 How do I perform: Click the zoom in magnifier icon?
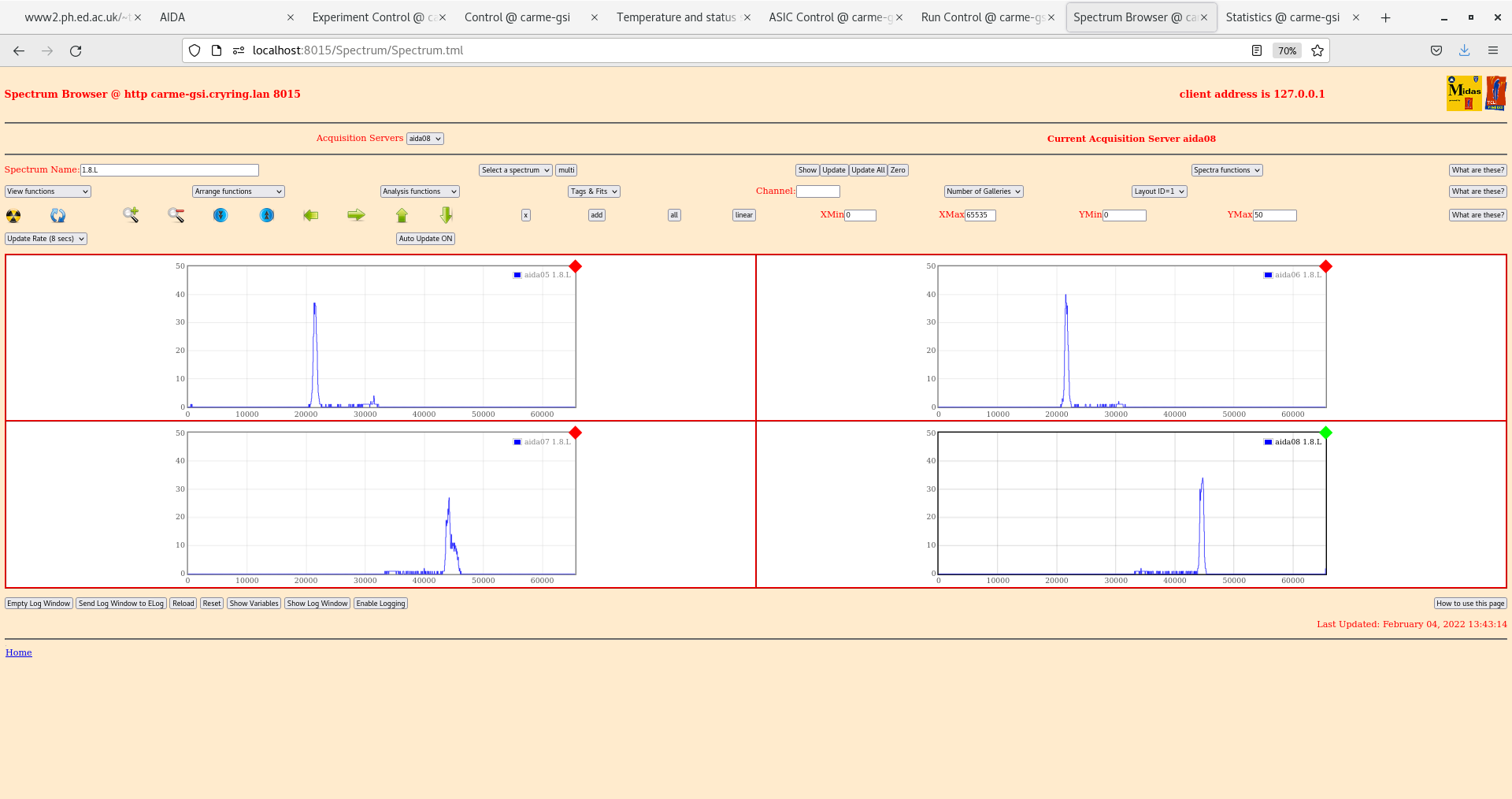click(131, 214)
